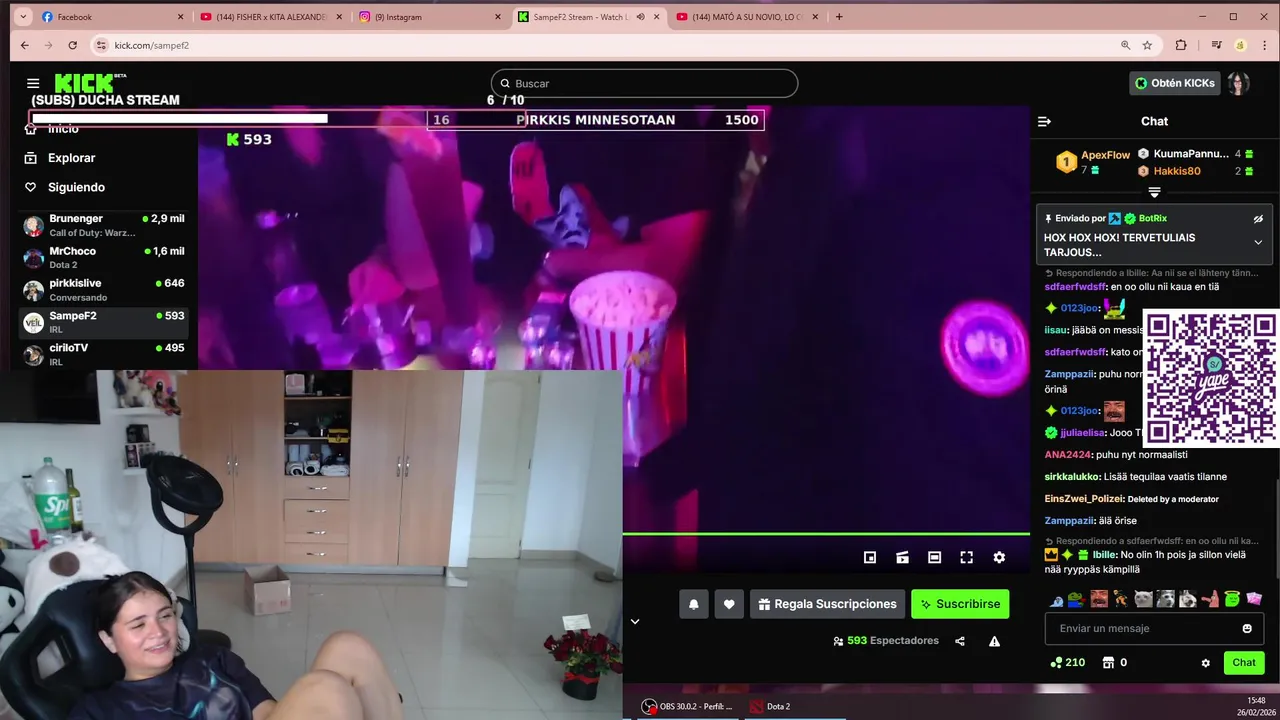Open Dota 2 from taskbar
Image resolution: width=1280 pixels, height=720 pixels.
771,706
